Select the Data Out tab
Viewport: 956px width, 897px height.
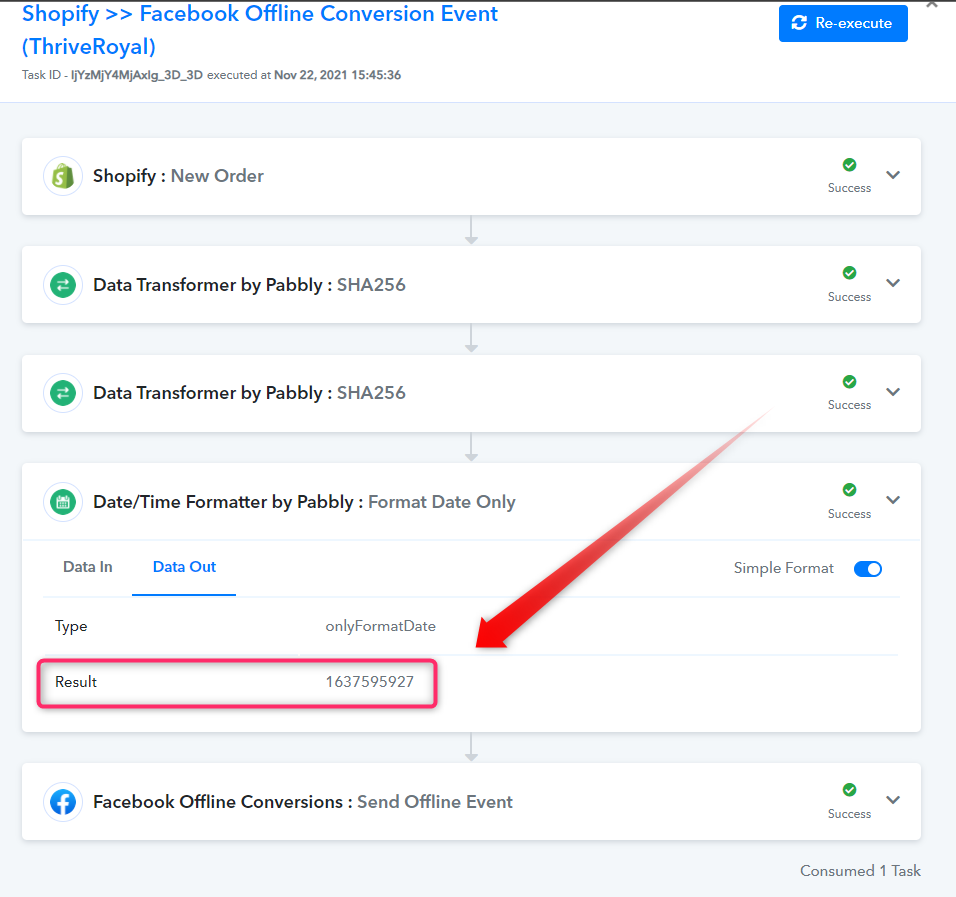point(184,567)
